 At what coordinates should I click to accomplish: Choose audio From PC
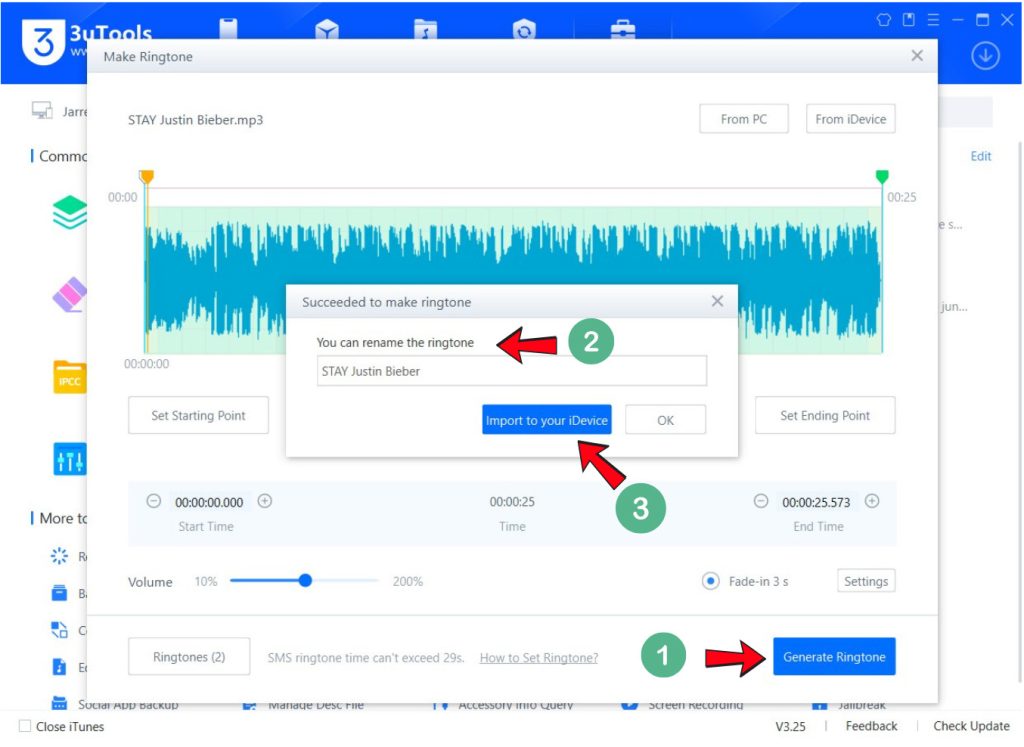[x=743, y=119]
